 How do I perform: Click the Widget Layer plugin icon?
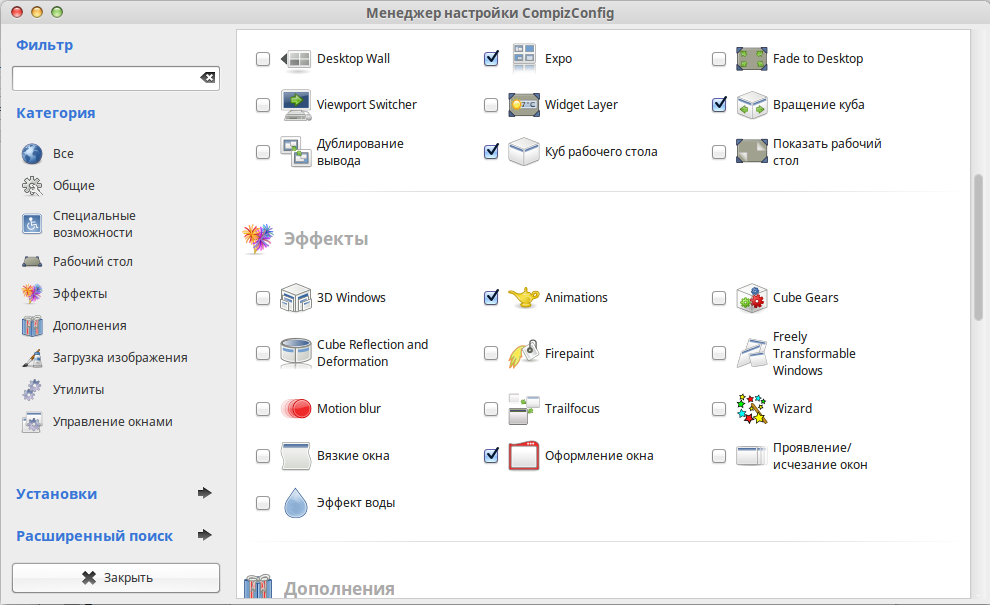point(523,105)
